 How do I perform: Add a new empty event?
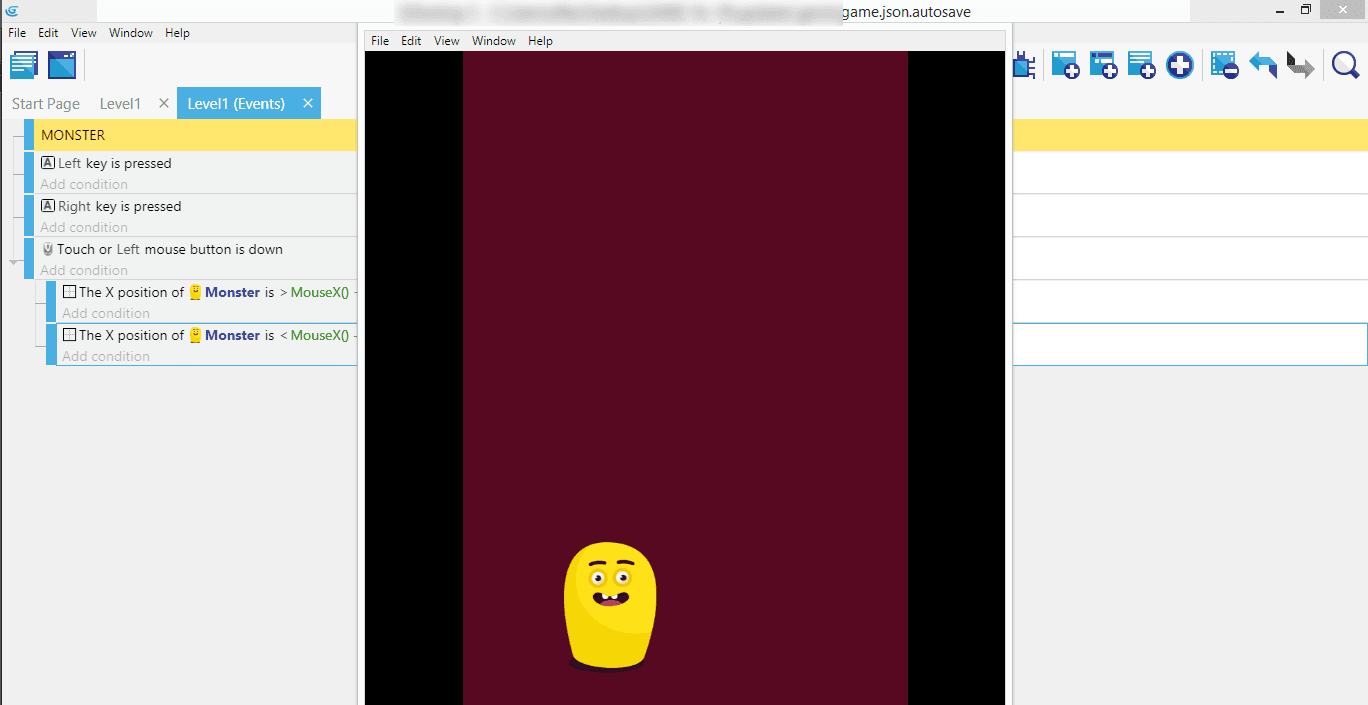[1065, 66]
